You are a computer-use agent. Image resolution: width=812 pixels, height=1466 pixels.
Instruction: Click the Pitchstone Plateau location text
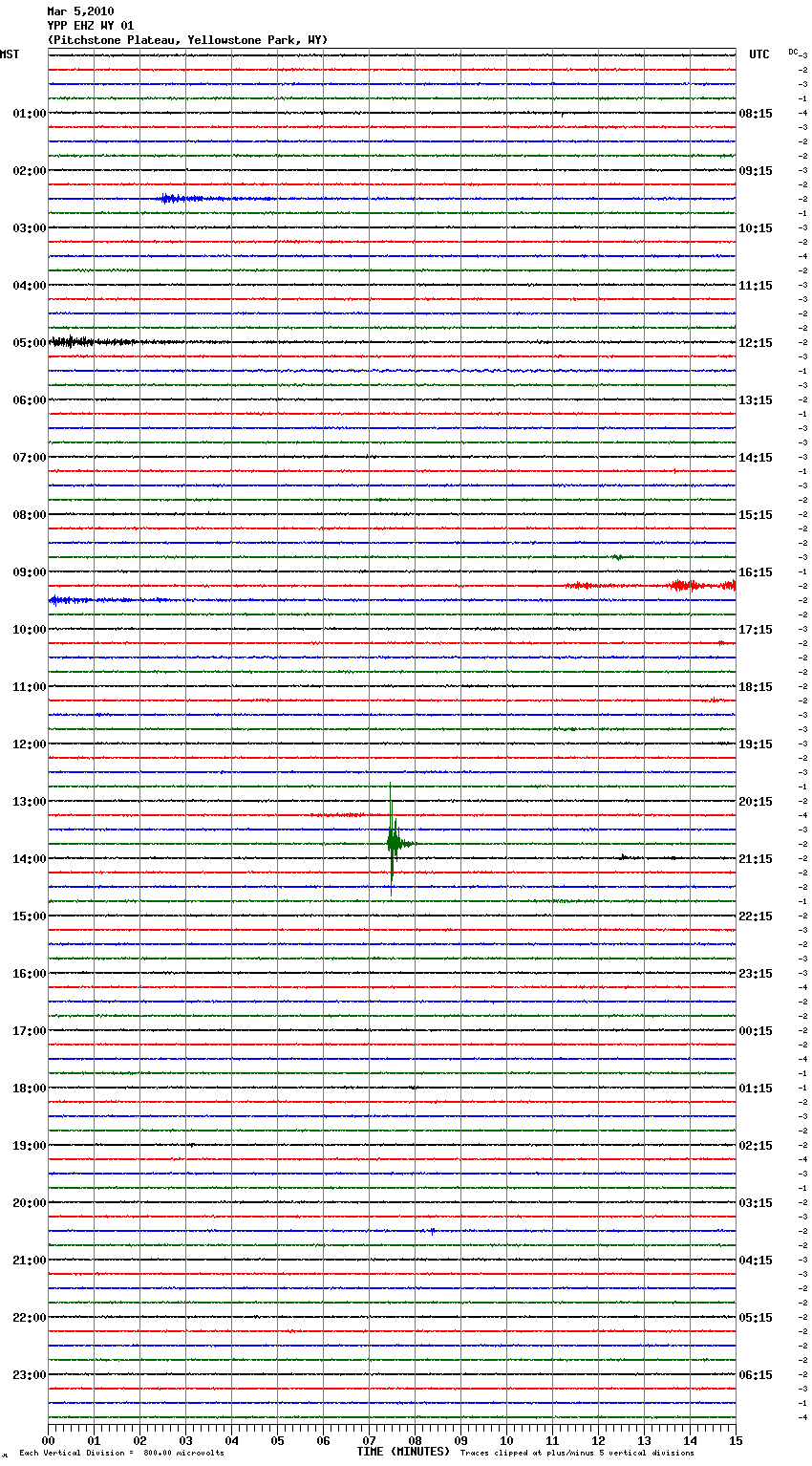(x=187, y=40)
